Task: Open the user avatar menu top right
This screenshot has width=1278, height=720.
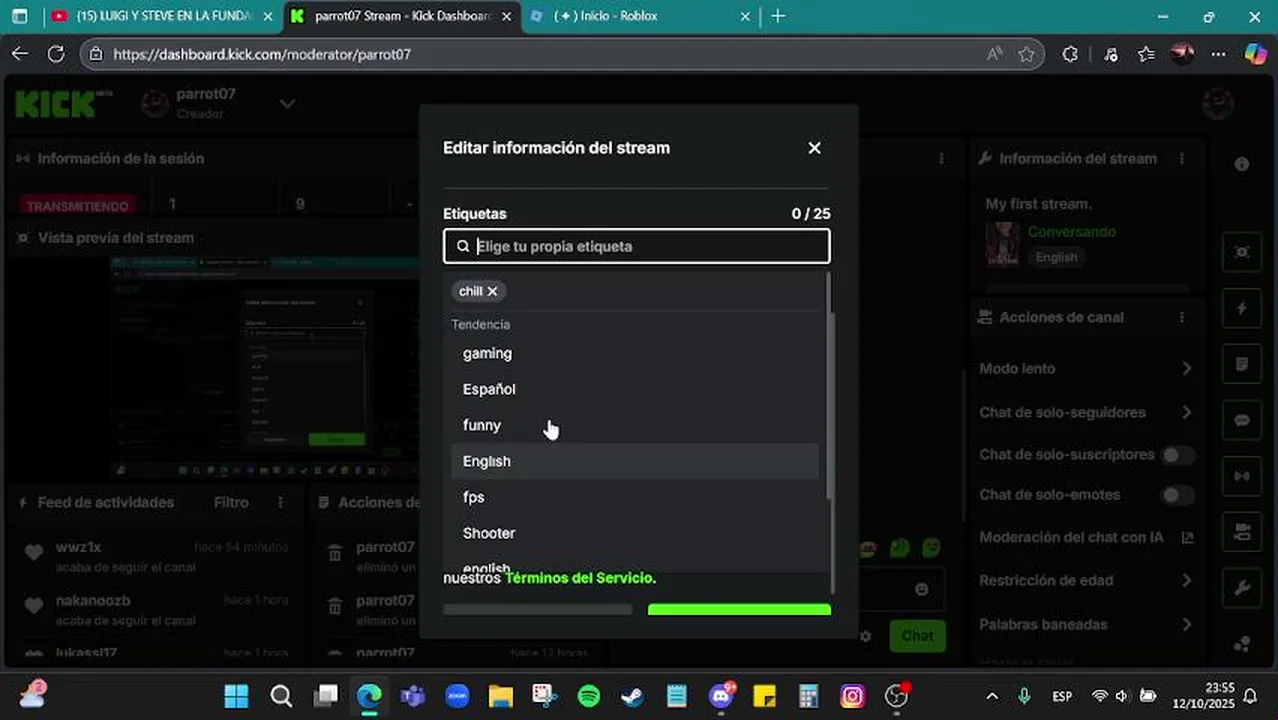Action: tap(1217, 103)
